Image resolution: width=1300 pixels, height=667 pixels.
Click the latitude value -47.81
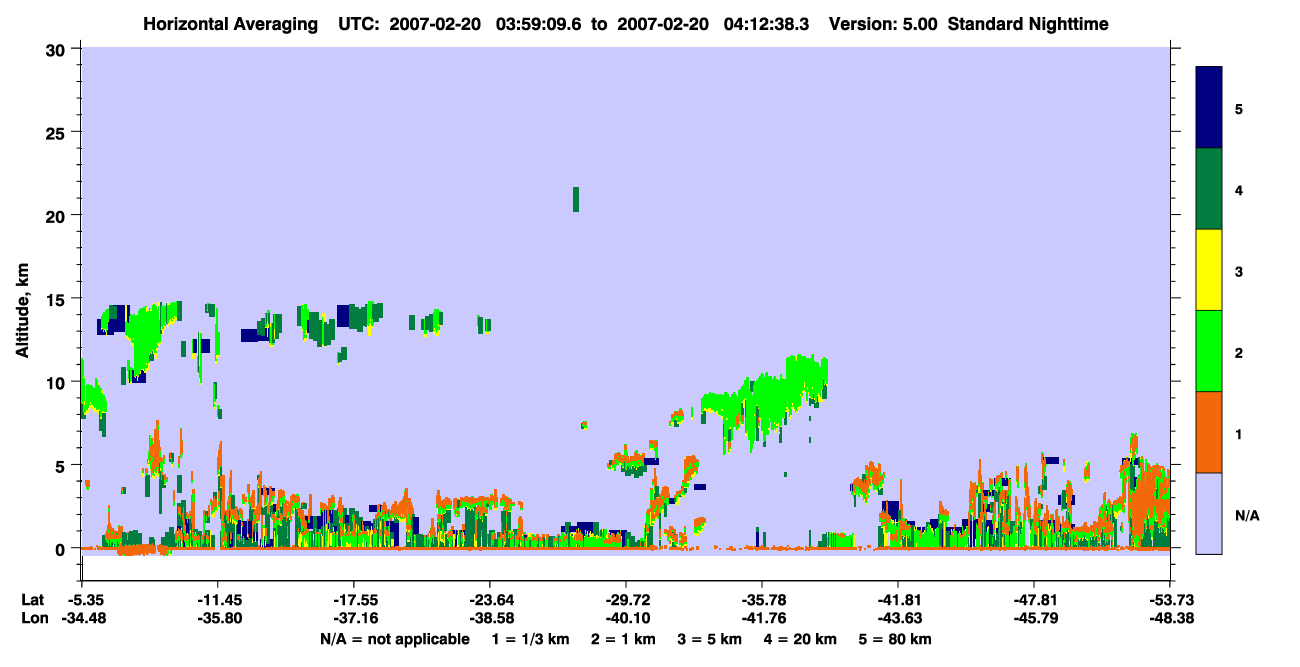coord(1034,600)
